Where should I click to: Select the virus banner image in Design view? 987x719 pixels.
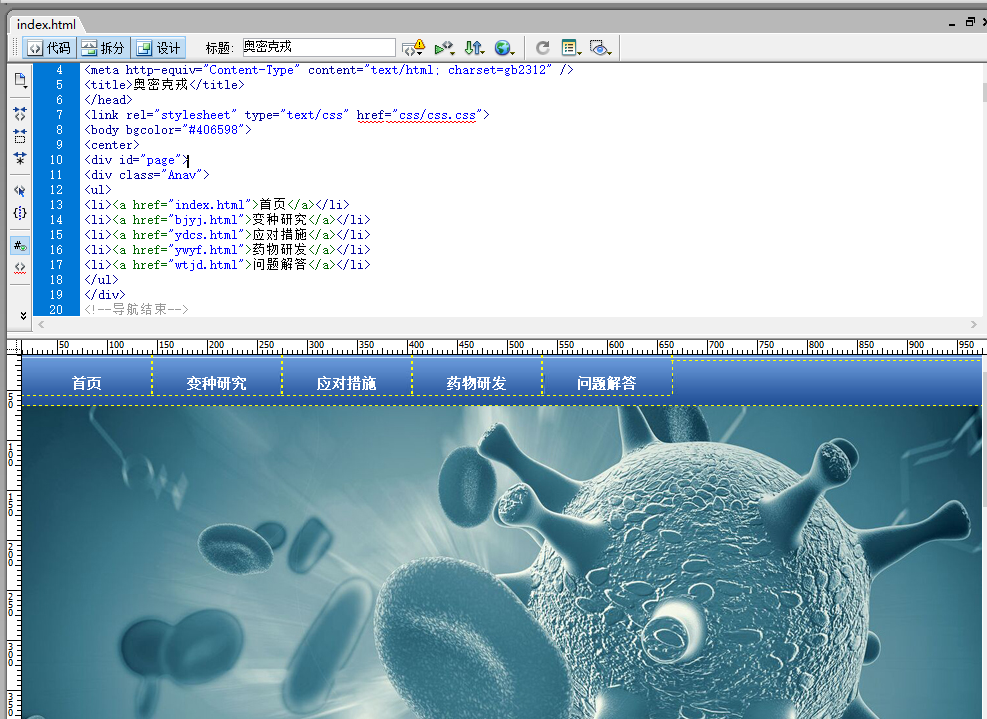501,562
